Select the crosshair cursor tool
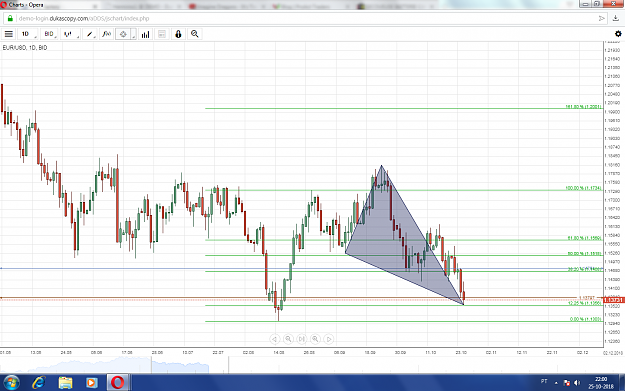This screenshot has height=391, width=625. pyautogui.click(x=123, y=34)
